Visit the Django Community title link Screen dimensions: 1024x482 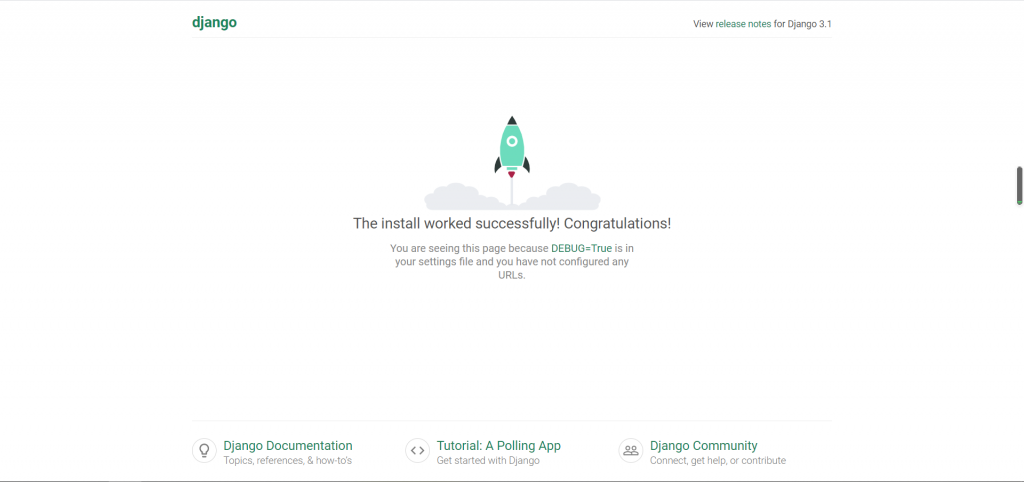point(703,445)
